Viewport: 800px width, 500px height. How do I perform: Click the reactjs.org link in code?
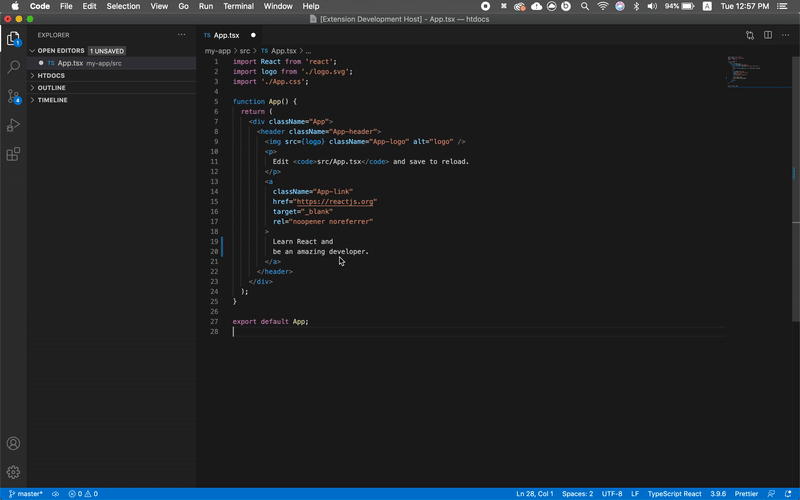point(333,201)
